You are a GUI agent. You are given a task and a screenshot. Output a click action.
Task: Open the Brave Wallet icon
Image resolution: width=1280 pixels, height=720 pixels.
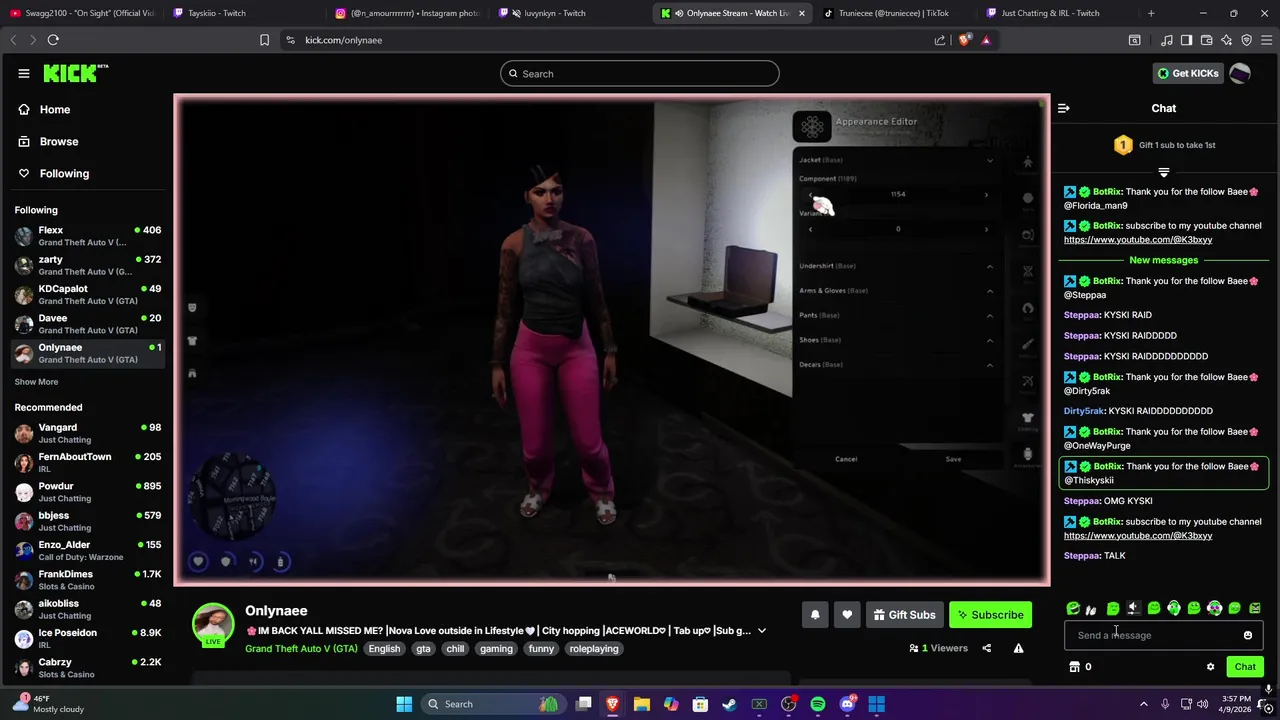coord(1206,40)
